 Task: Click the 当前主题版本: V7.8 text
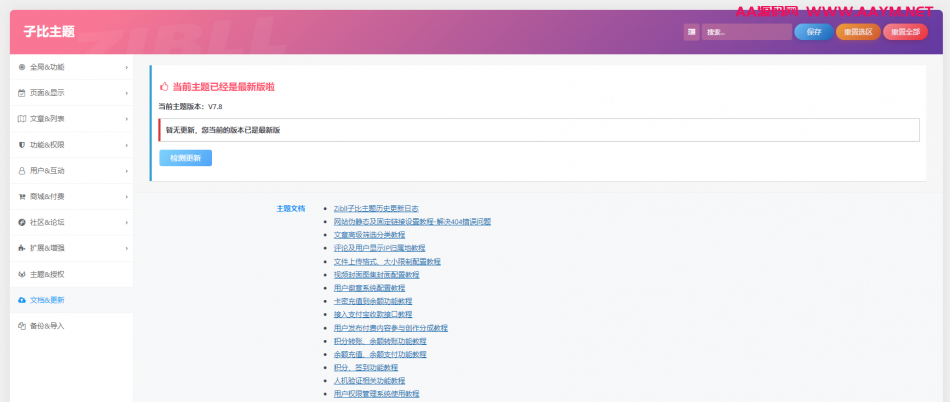(191, 107)
